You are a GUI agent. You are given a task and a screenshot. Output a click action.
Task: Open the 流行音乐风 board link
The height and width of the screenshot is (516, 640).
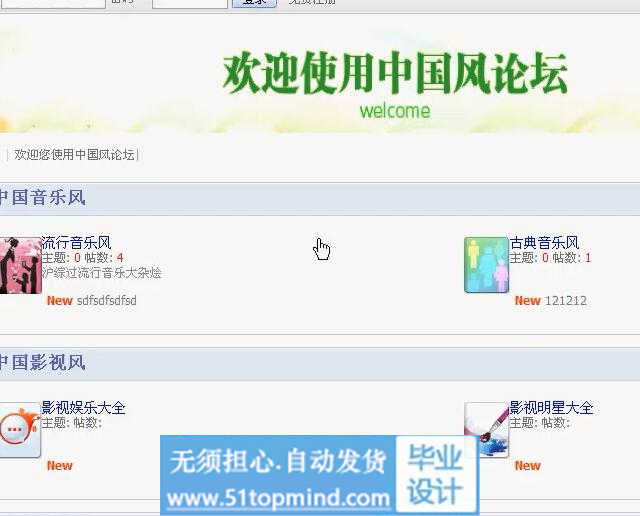tap(76, 243)
